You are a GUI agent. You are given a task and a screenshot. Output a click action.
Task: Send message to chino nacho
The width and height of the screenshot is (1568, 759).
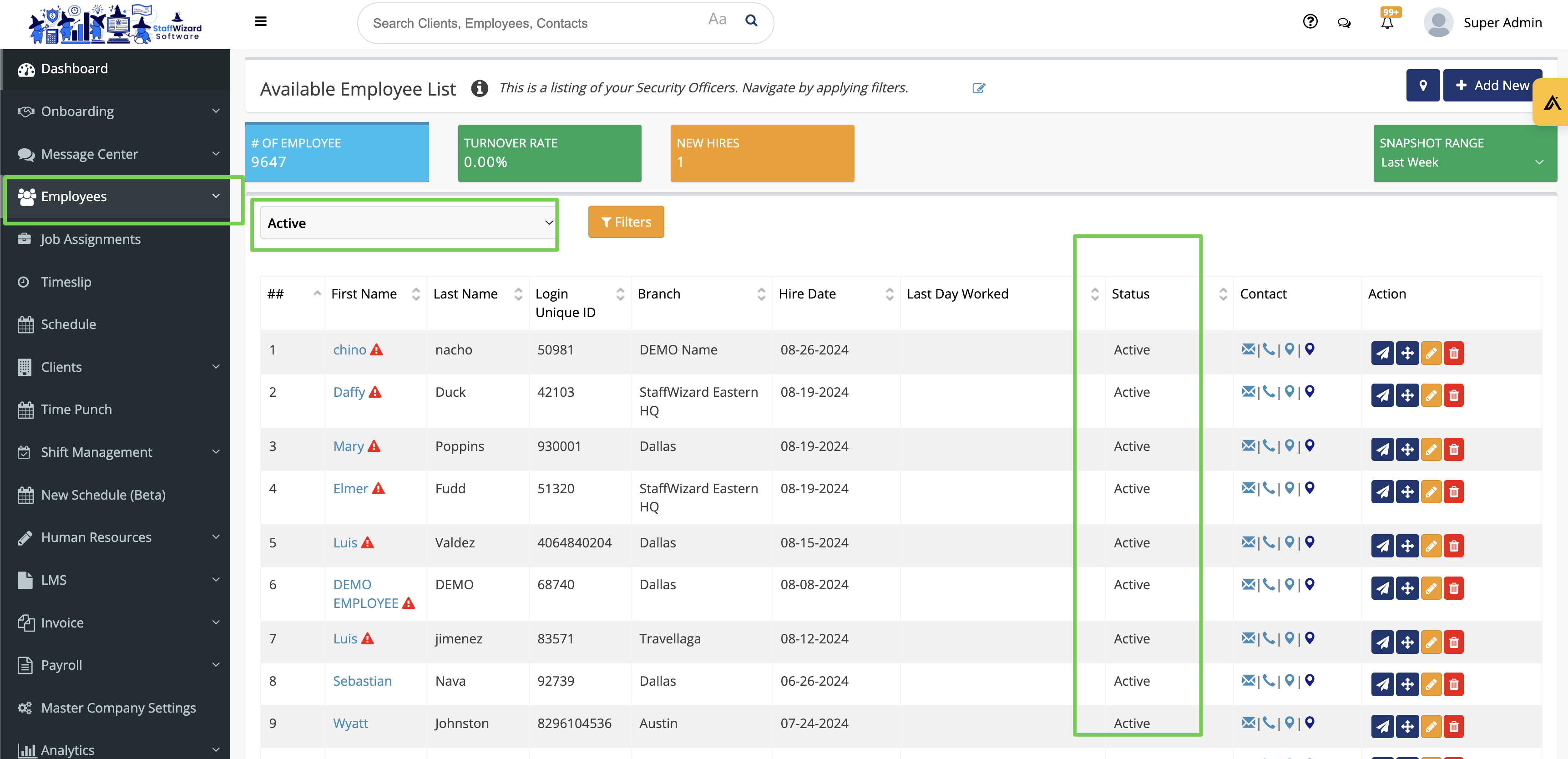coord(1382,353)
